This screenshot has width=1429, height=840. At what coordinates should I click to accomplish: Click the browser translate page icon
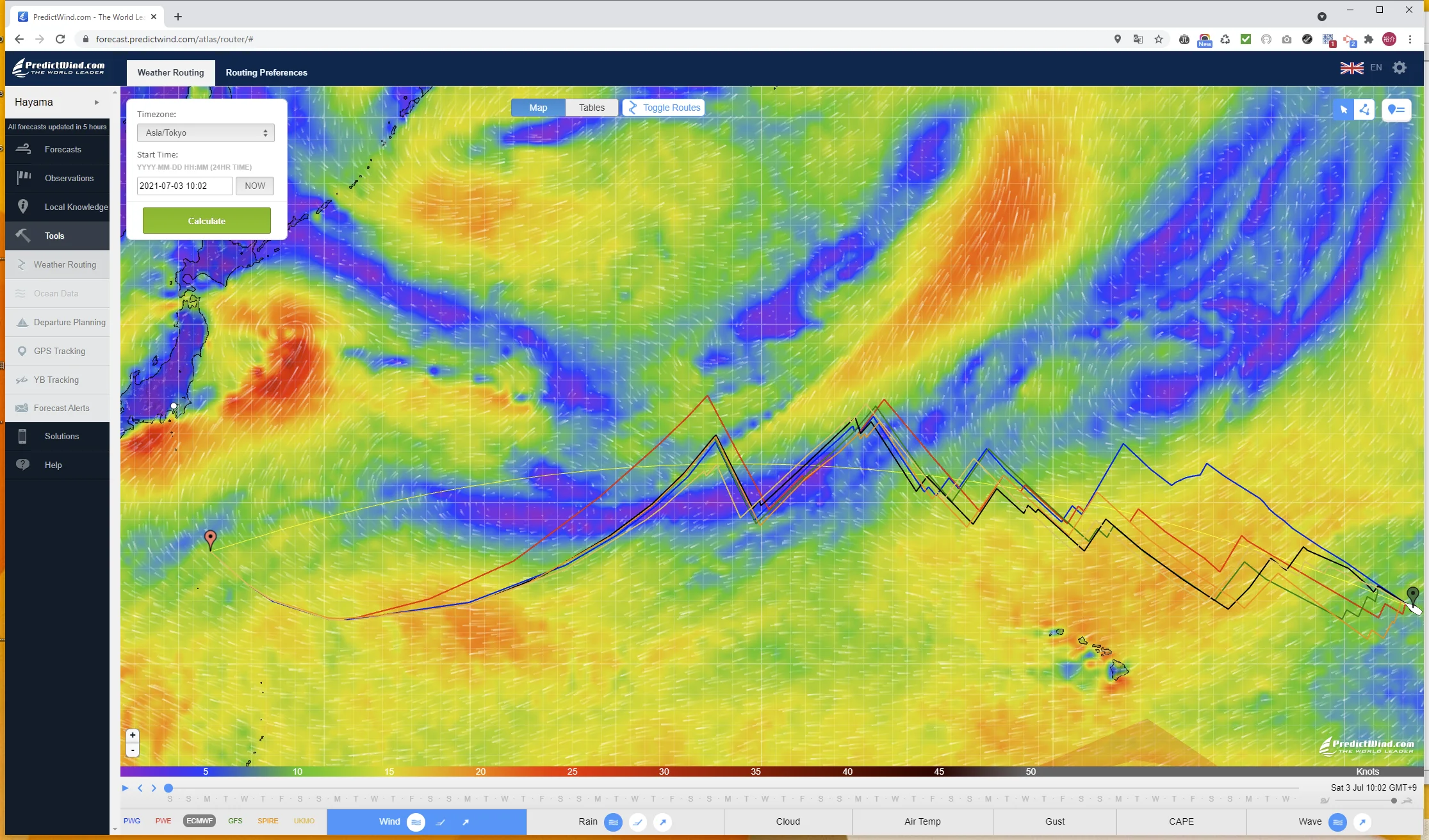pyautogui.click(x=1138, y=39)
